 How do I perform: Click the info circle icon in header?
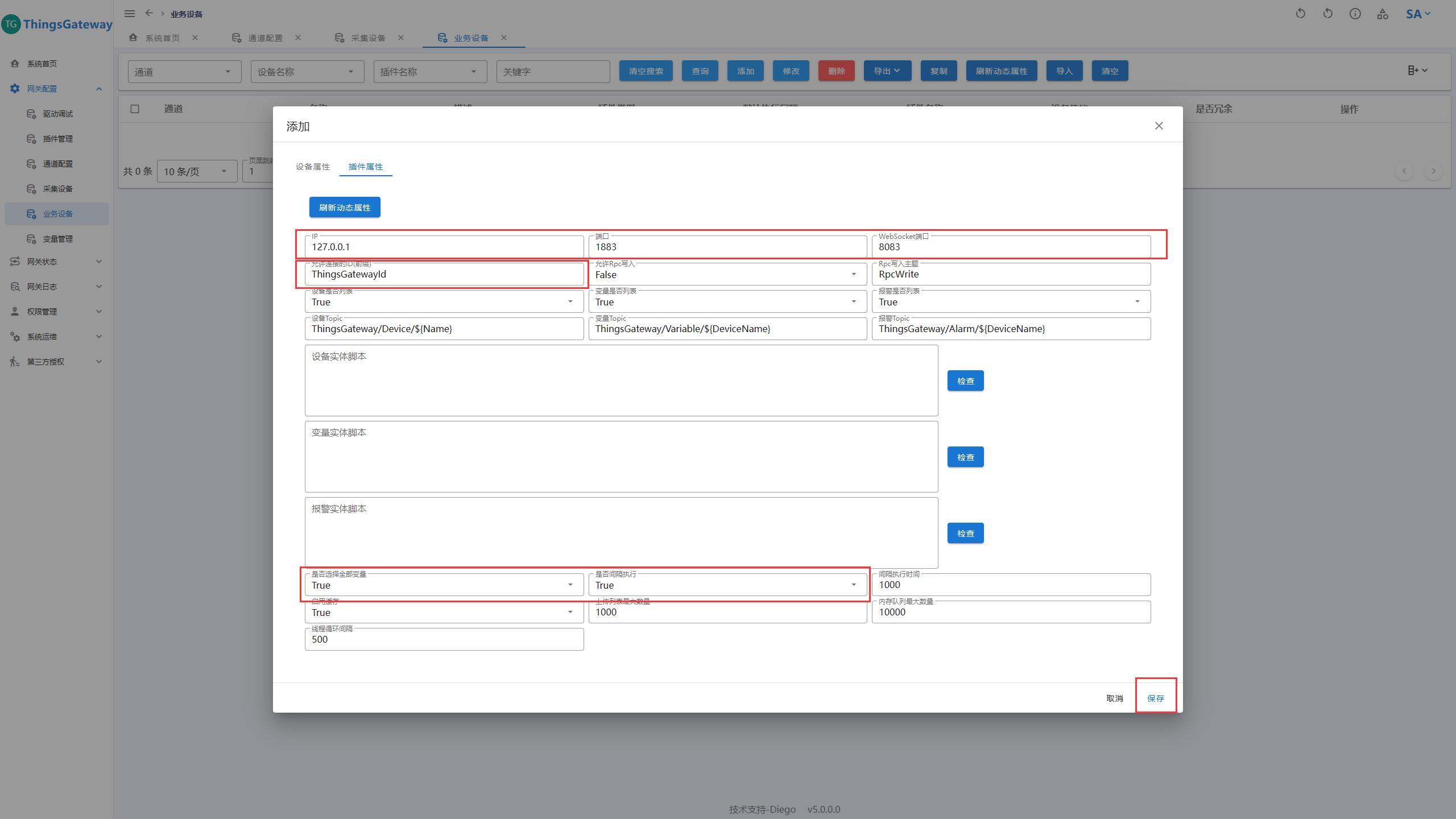tap(1355, 14)
